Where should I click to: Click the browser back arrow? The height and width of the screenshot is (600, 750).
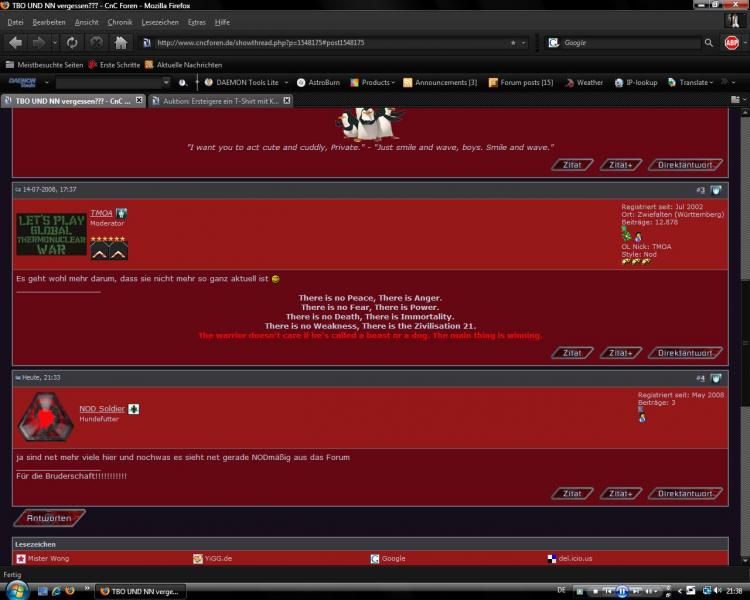[16, 42]
